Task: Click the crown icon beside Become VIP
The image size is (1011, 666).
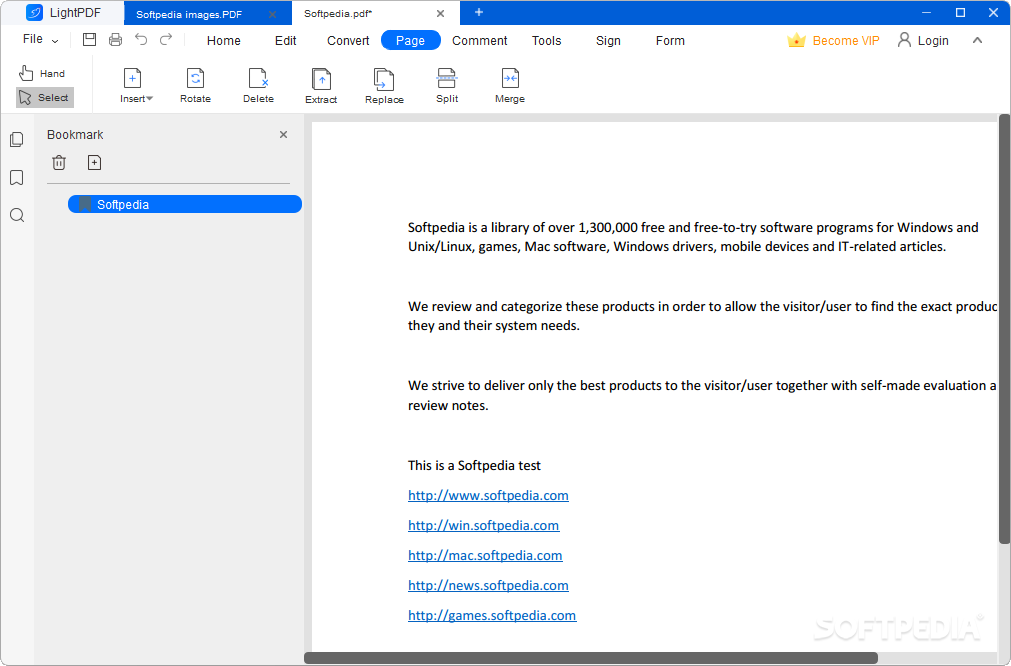Action: tap(796, 41)
